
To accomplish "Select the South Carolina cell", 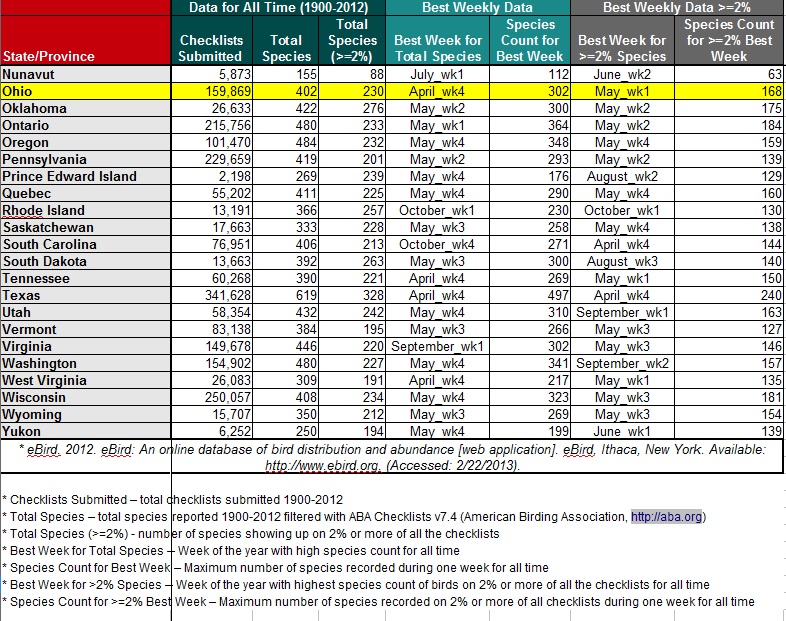I will (x=85, y=245).
